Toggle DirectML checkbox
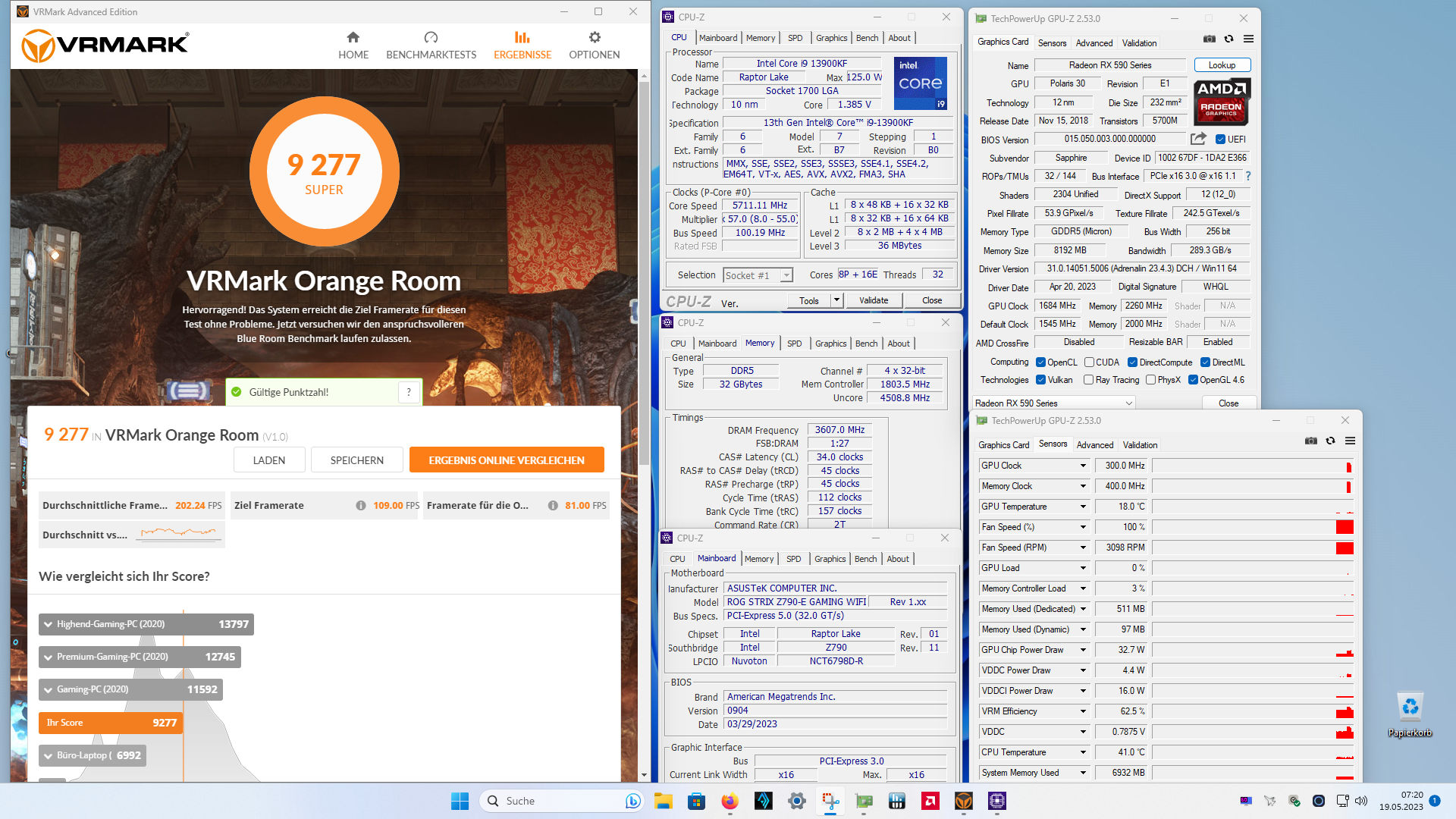 click(1205, 362)
